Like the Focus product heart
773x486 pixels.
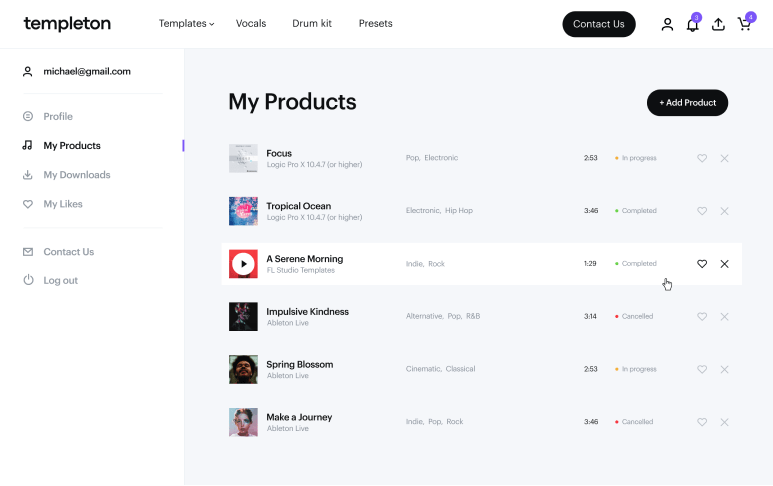point(702,158)
